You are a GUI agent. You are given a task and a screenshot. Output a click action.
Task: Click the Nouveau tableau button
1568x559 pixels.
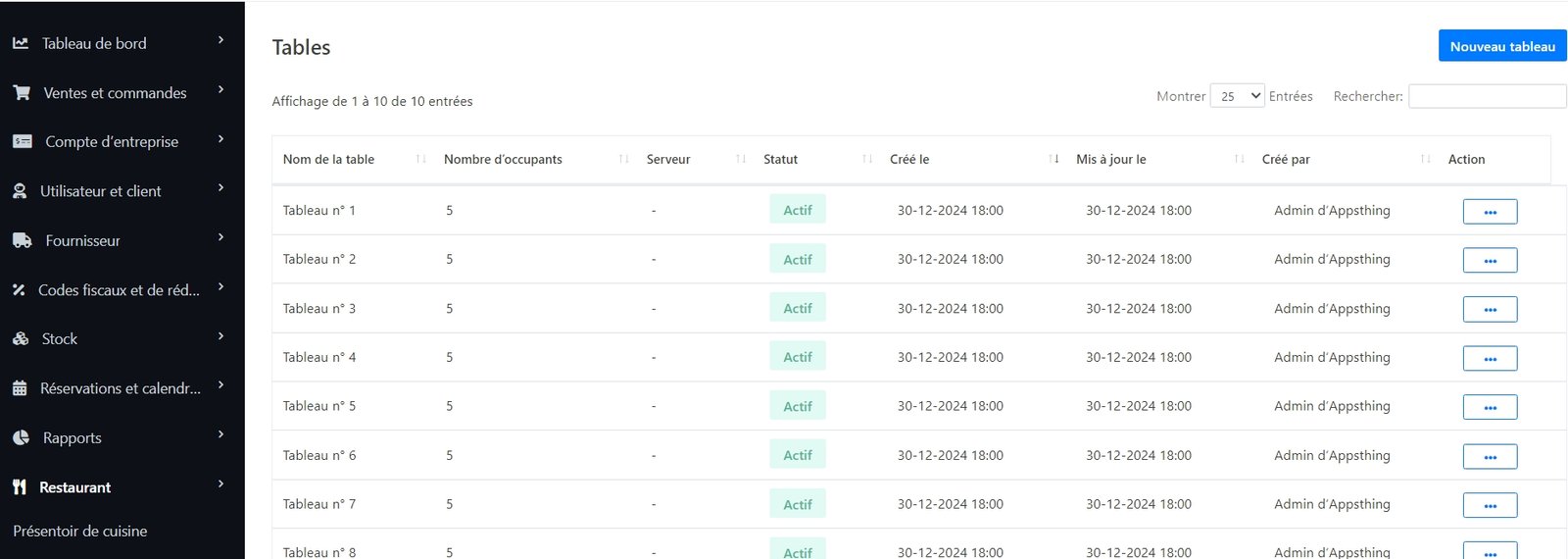click(x=1501, y=46)
